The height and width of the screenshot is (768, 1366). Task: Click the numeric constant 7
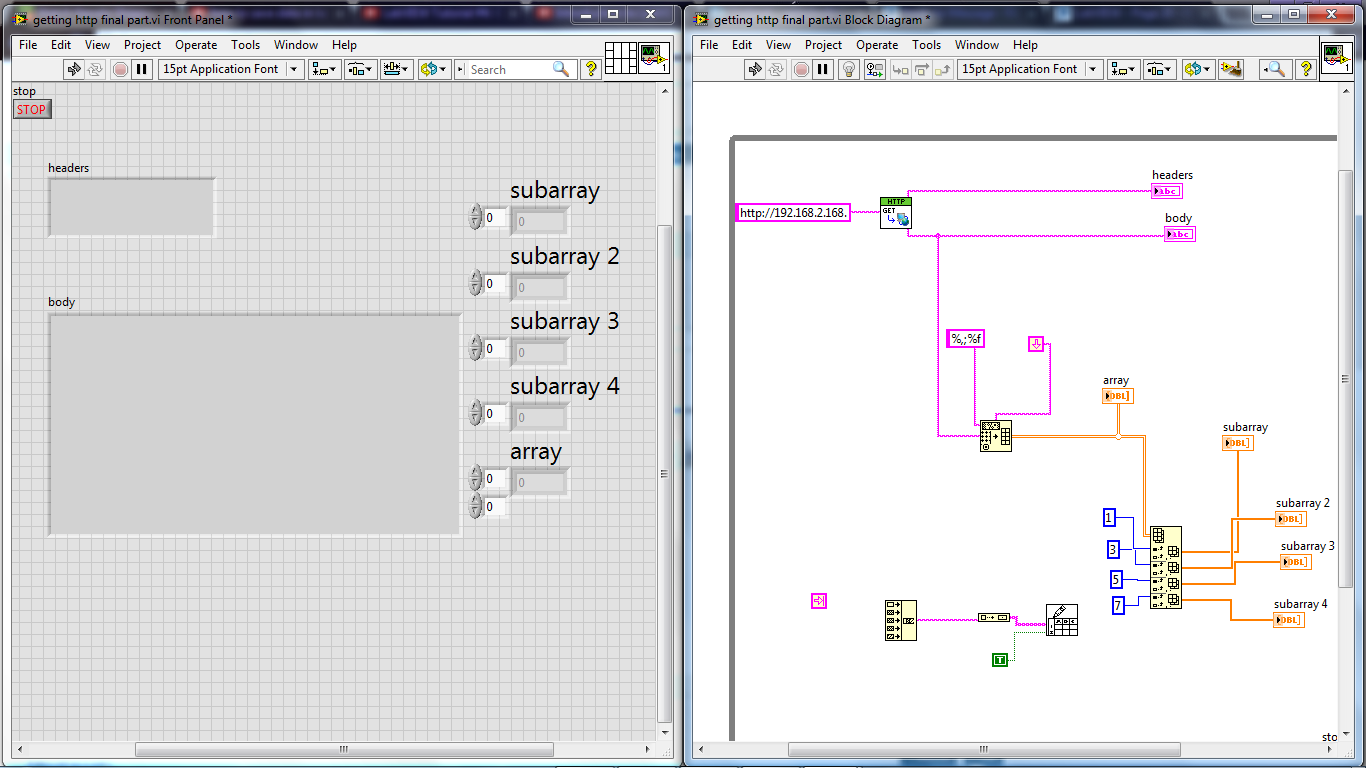[x=1119, y=604]
